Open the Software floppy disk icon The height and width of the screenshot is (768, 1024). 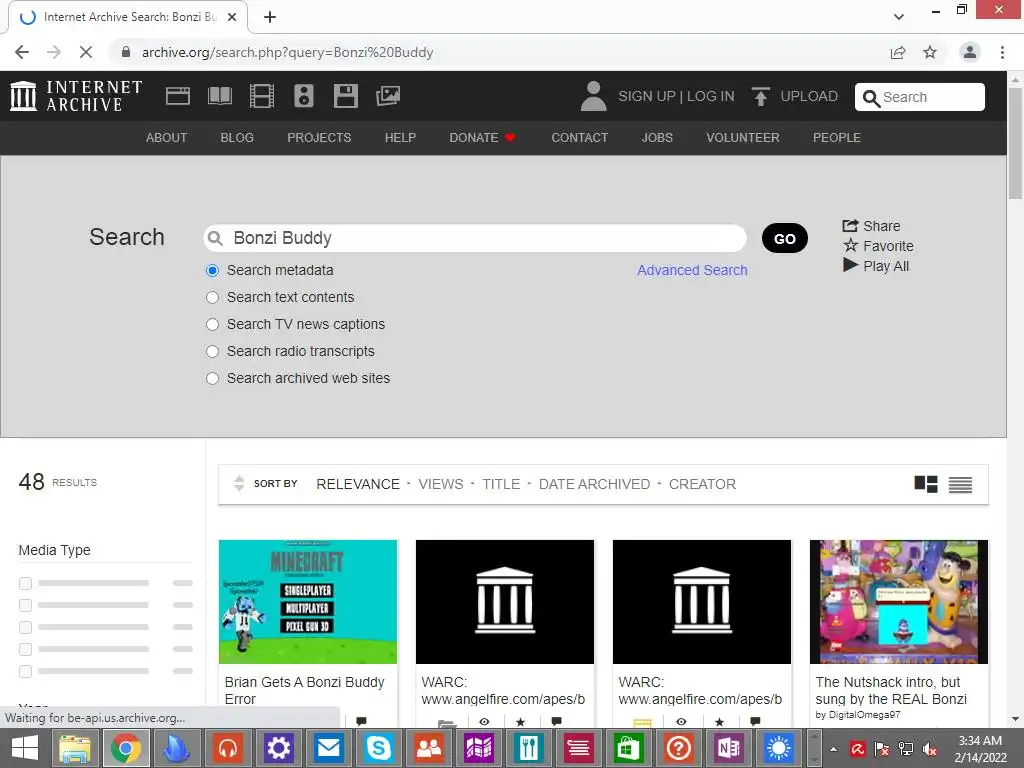pos(345,96)
